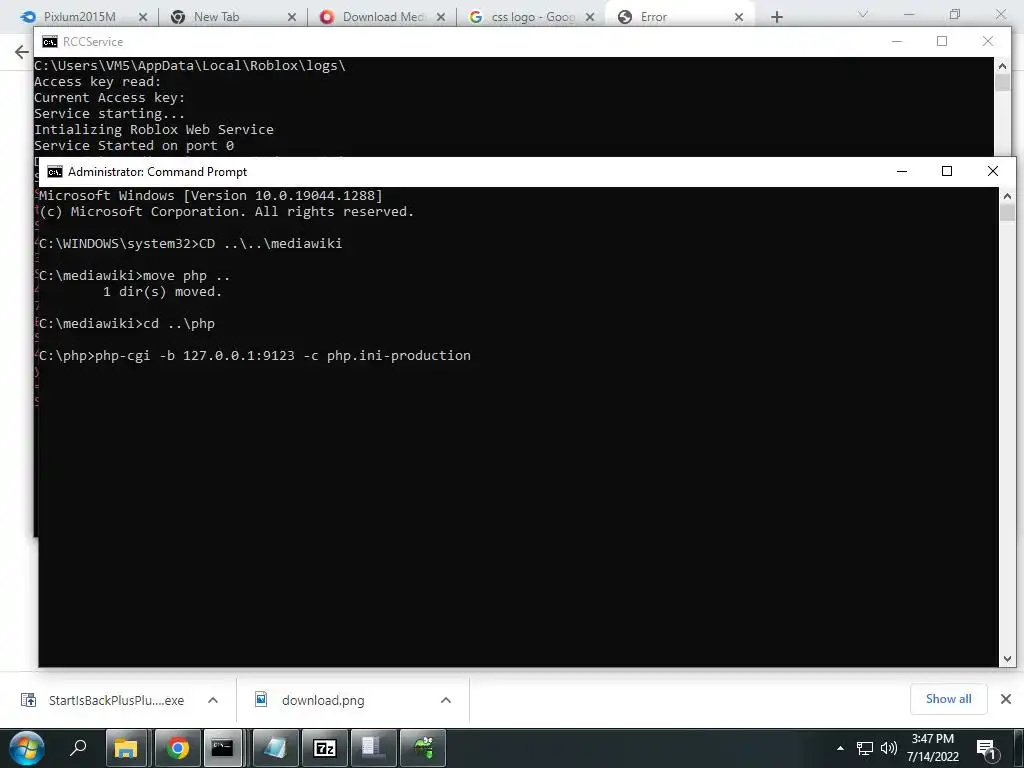Open the Download Med browser tab

[383, 17]
